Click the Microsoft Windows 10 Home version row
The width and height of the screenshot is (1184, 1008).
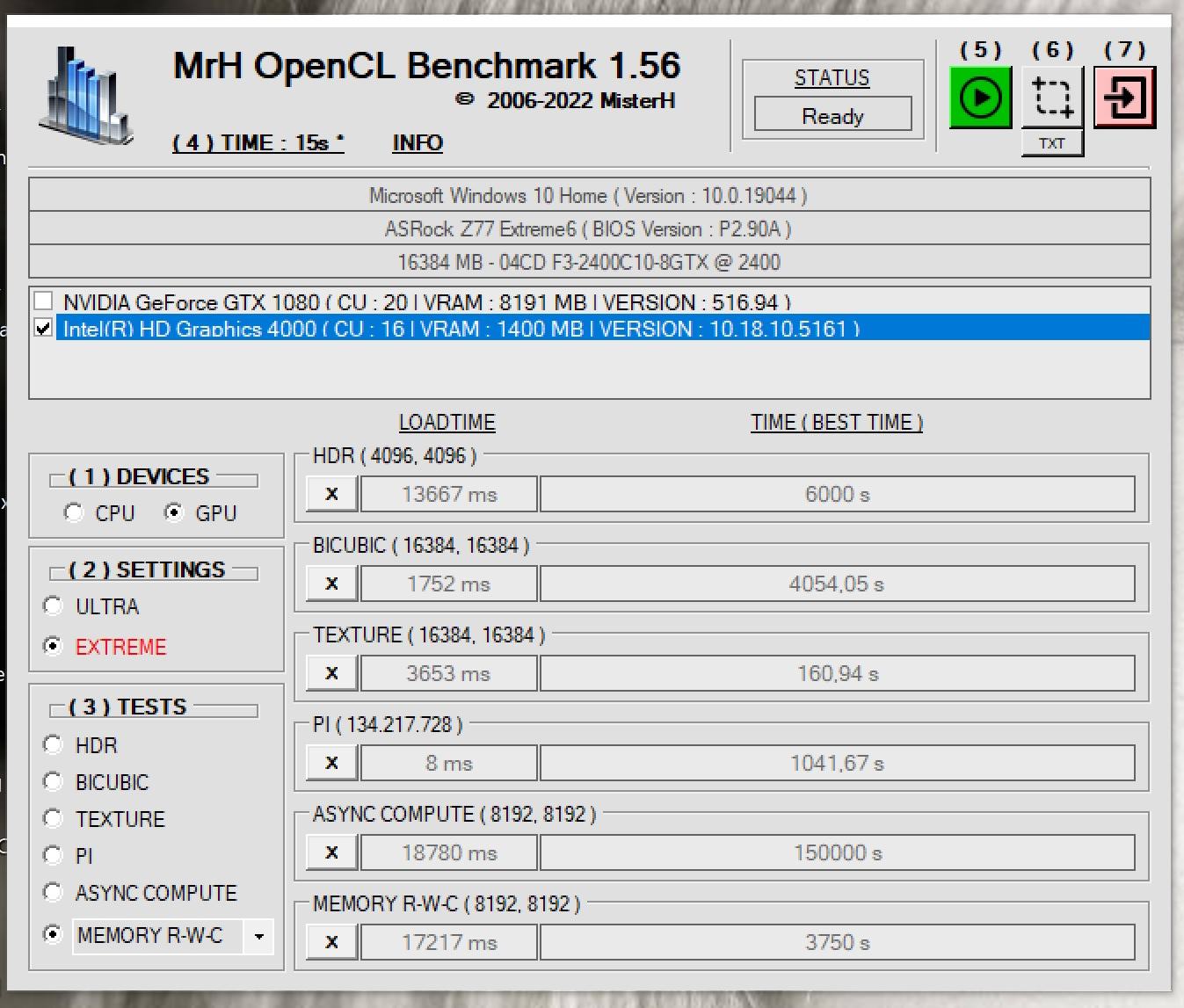pos(589,195)
